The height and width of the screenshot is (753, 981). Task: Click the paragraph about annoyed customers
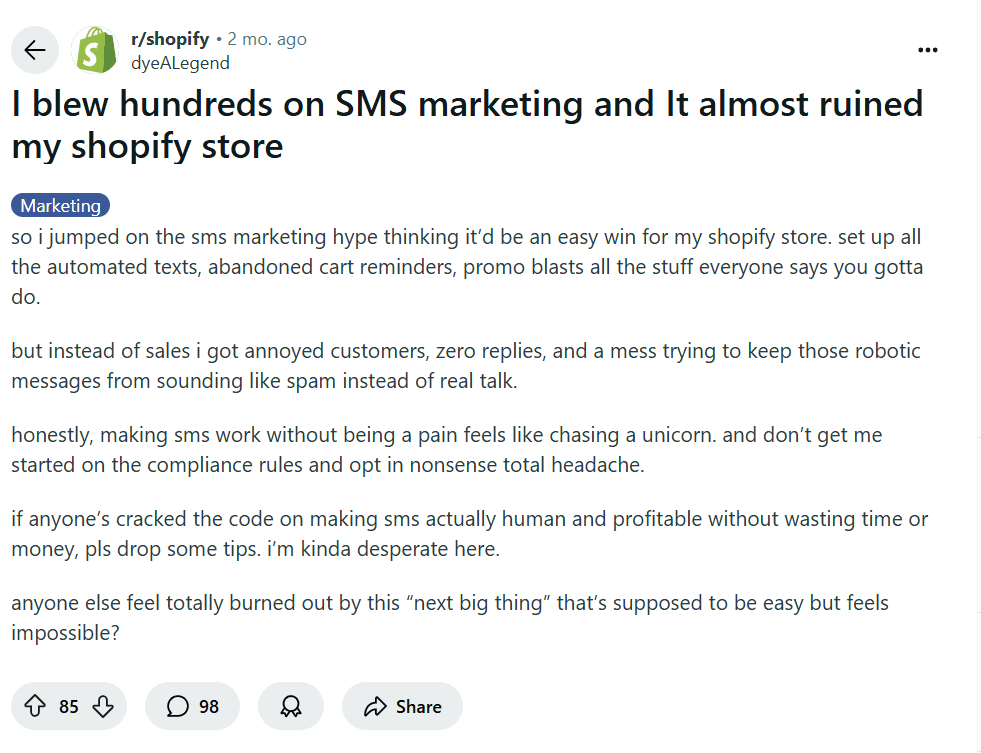467,366
